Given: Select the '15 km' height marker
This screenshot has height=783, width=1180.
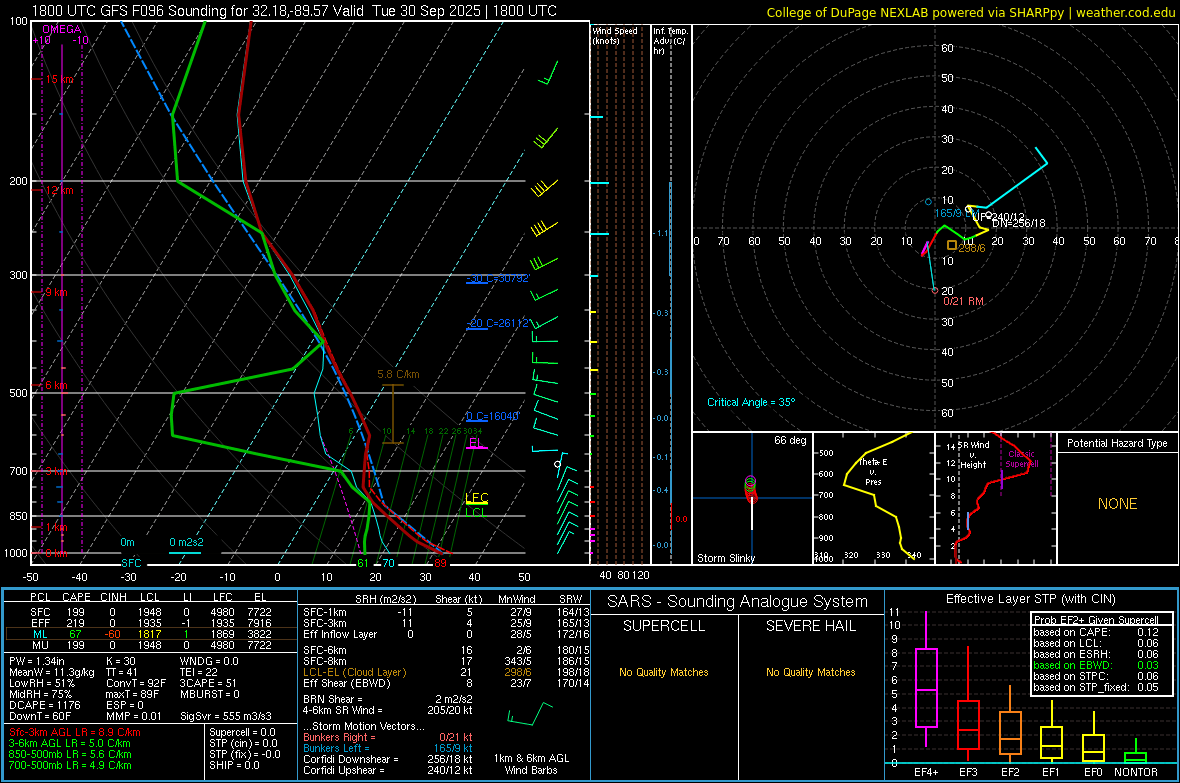Looking at the screenshot, I should 59,79.
